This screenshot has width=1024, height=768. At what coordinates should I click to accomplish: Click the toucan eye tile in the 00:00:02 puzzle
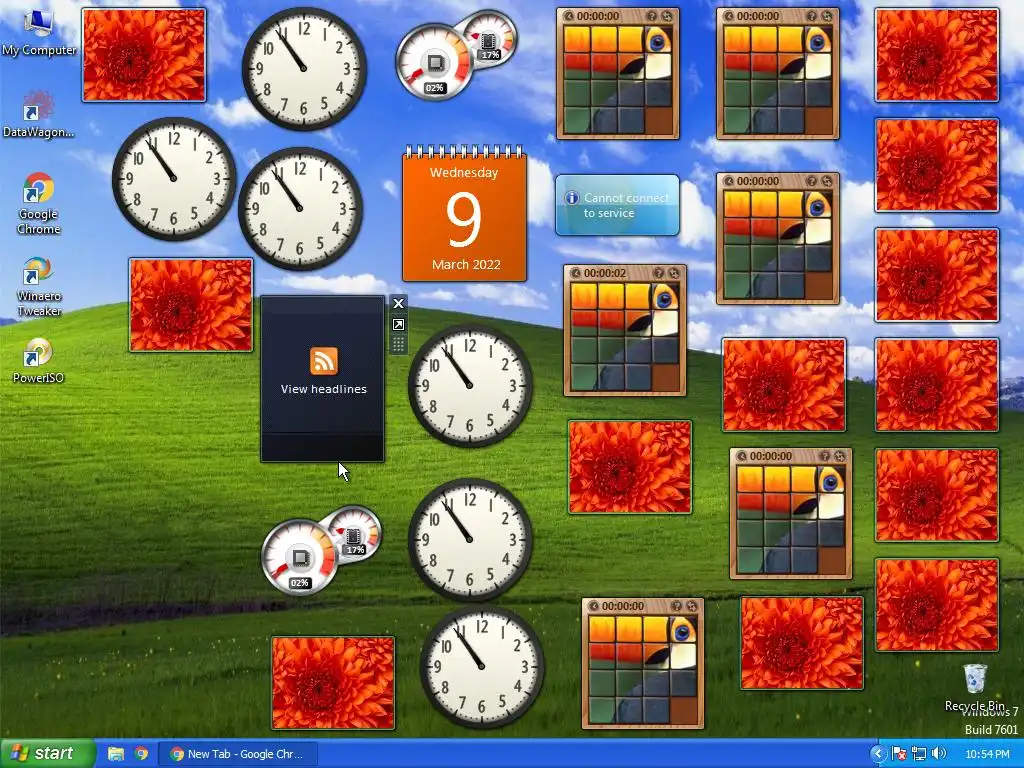click(x=665, y=296)
